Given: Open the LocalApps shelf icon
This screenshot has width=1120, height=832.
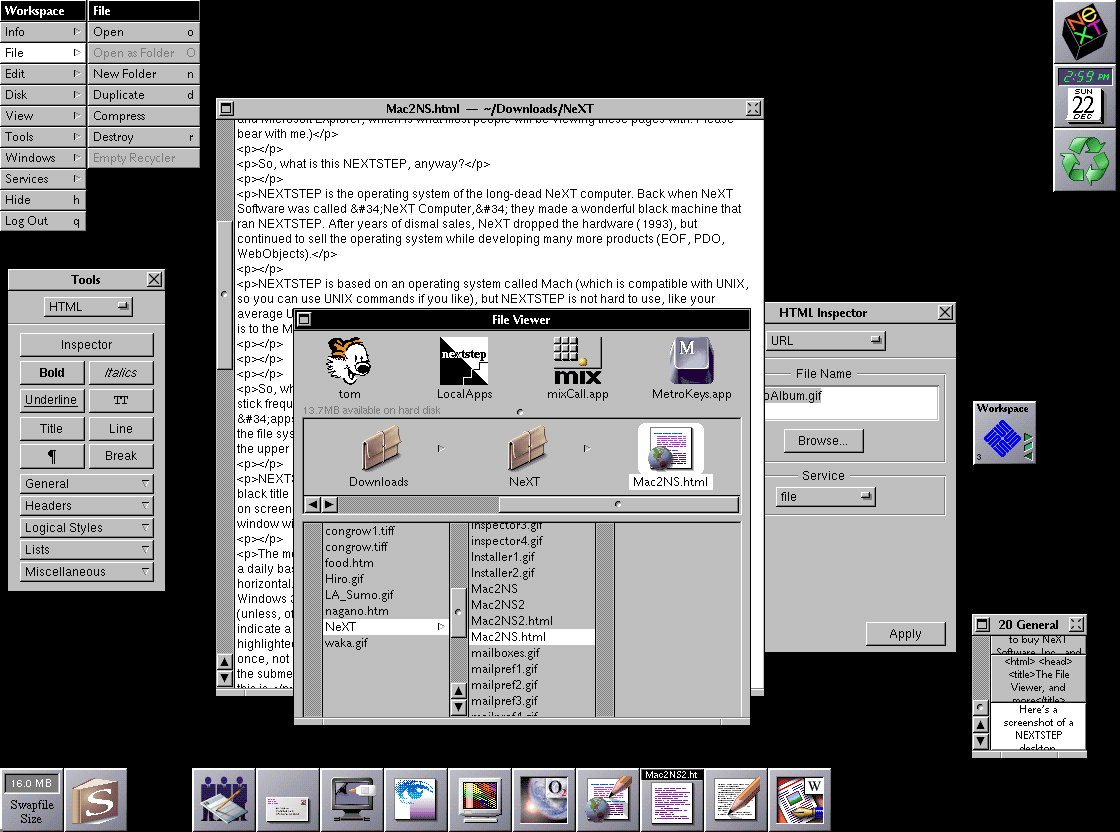Looking at the screenshot, I should pos(464,361).
